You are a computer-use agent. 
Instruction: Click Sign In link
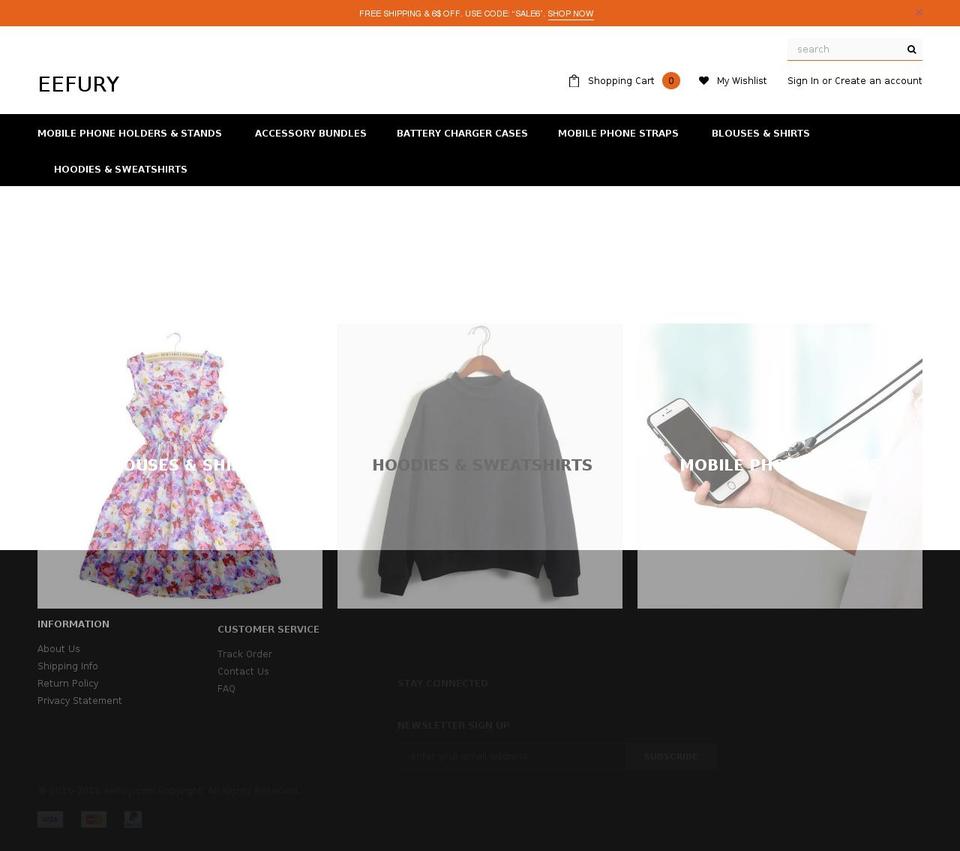(803, 81)
